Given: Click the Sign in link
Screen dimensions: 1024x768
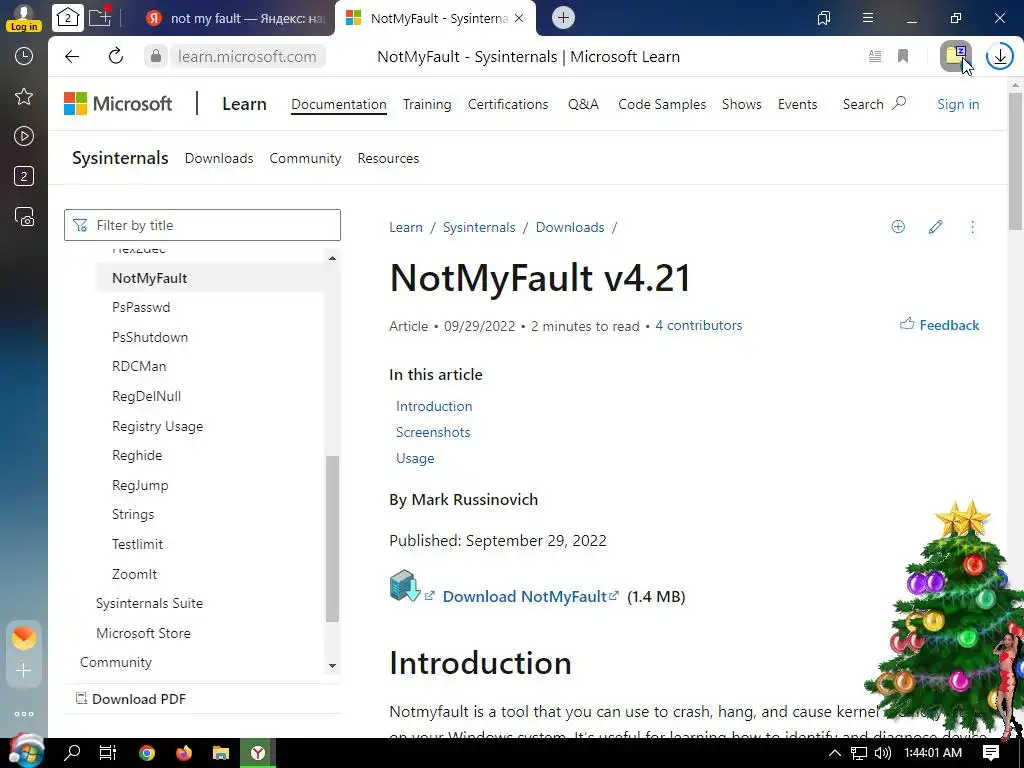Looking at the screenshot, I should (958, 104).
